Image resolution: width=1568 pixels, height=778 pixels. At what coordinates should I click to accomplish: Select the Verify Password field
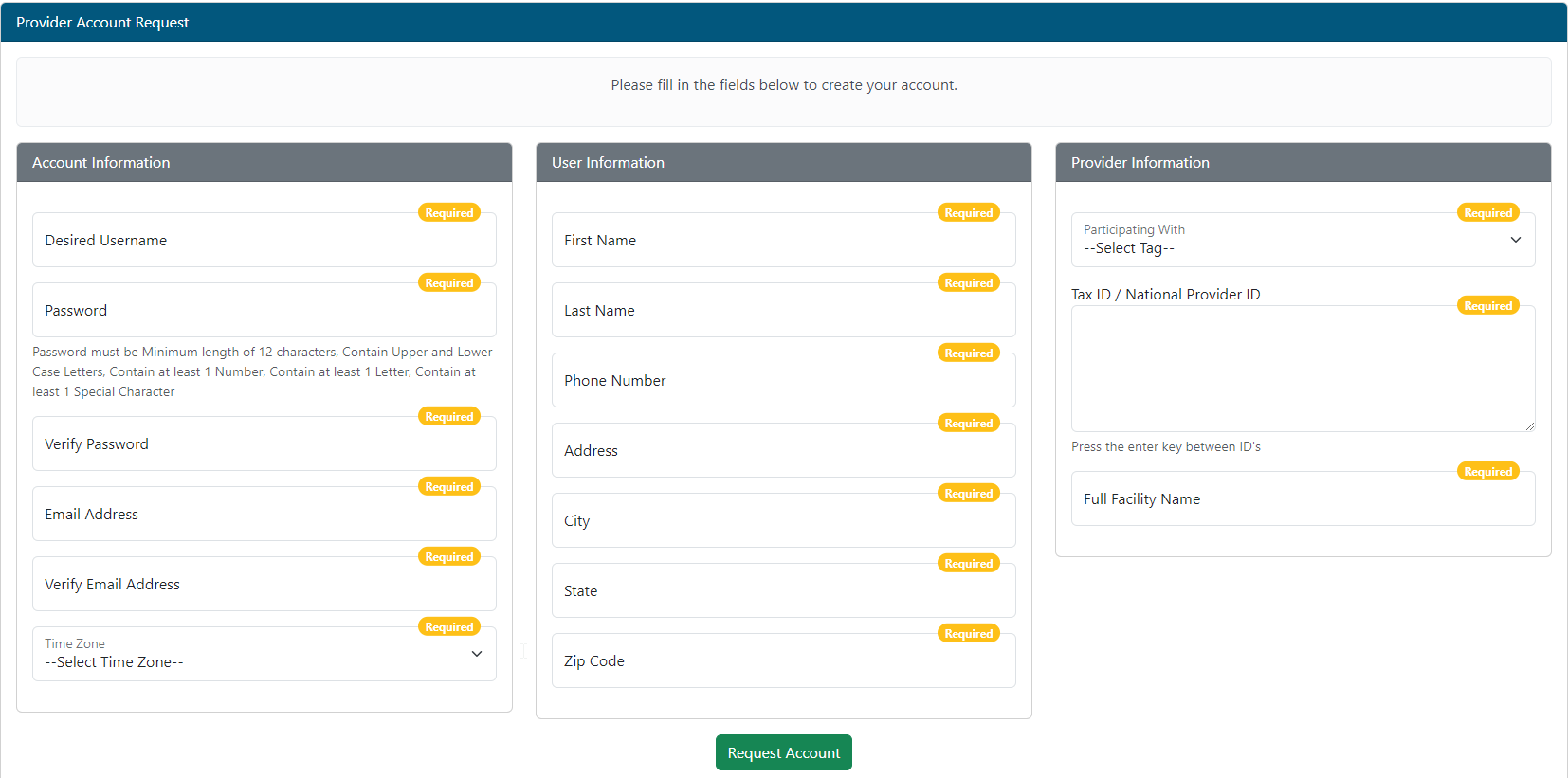(x=264, y=443)
